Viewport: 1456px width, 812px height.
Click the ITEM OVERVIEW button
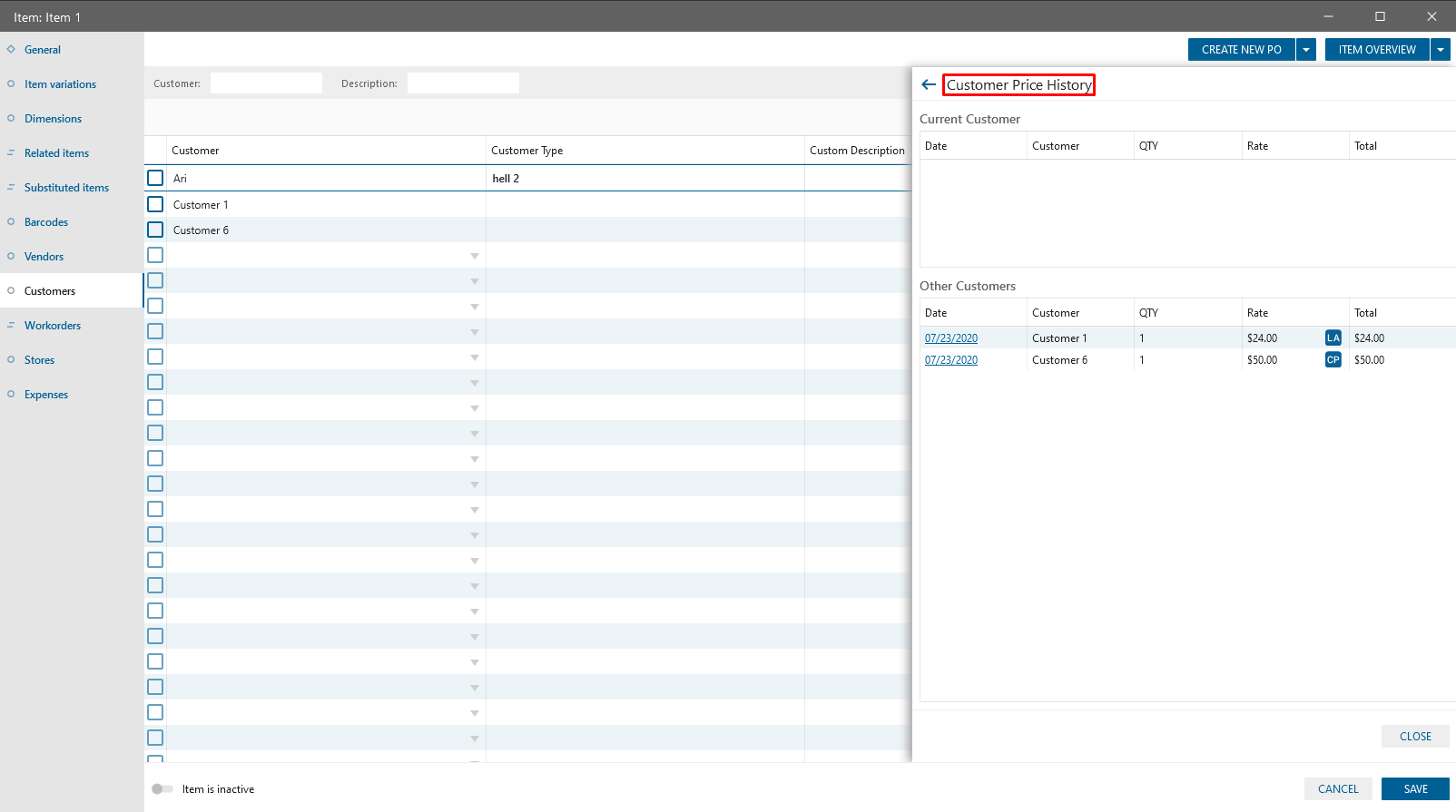point(1377,50)
